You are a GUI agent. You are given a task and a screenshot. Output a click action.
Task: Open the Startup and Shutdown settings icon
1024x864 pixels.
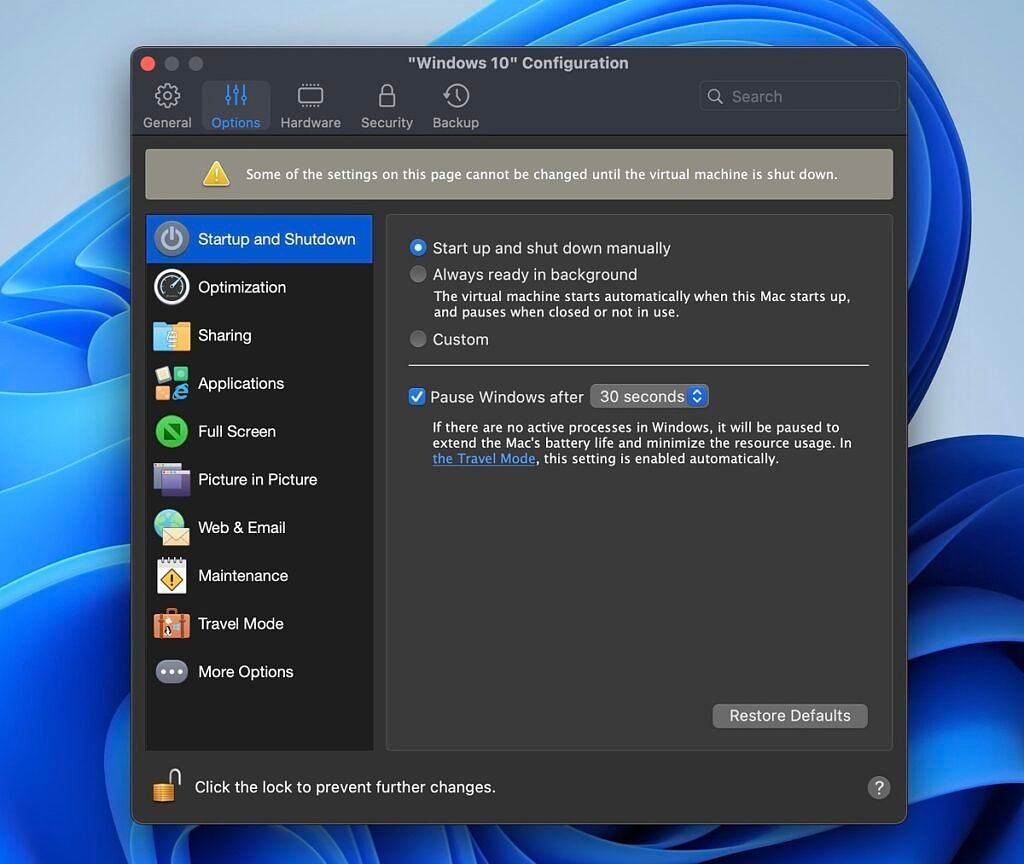click(171, 239)
